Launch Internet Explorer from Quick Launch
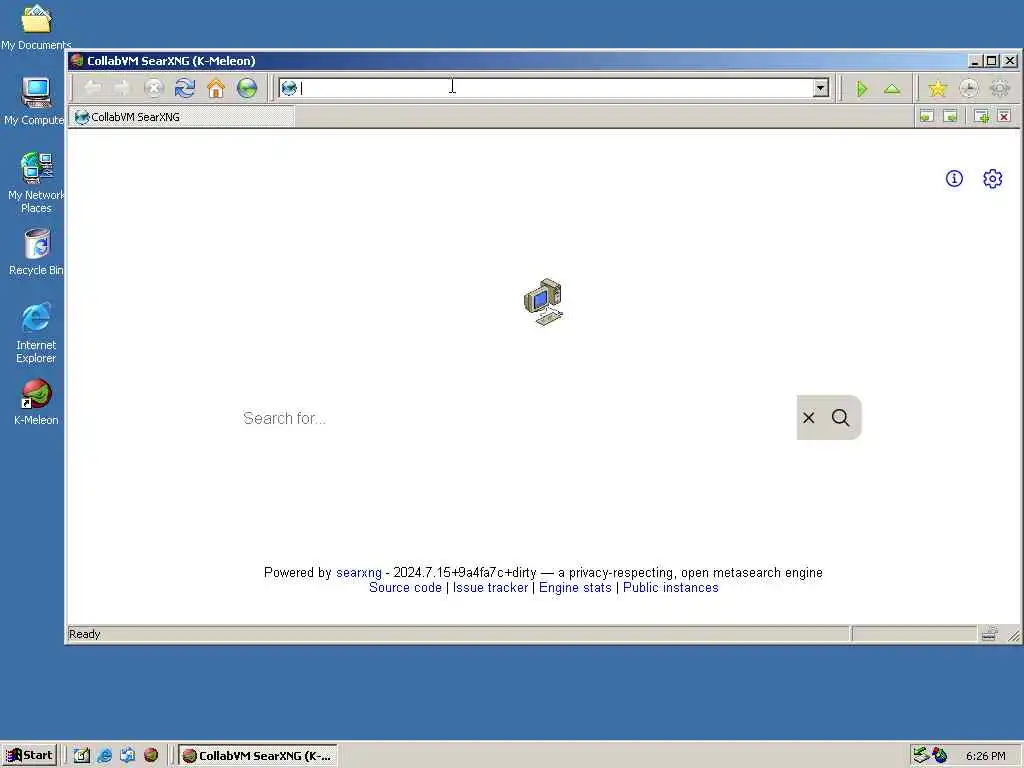This screenshot has height=768, width=1024. 104,756
